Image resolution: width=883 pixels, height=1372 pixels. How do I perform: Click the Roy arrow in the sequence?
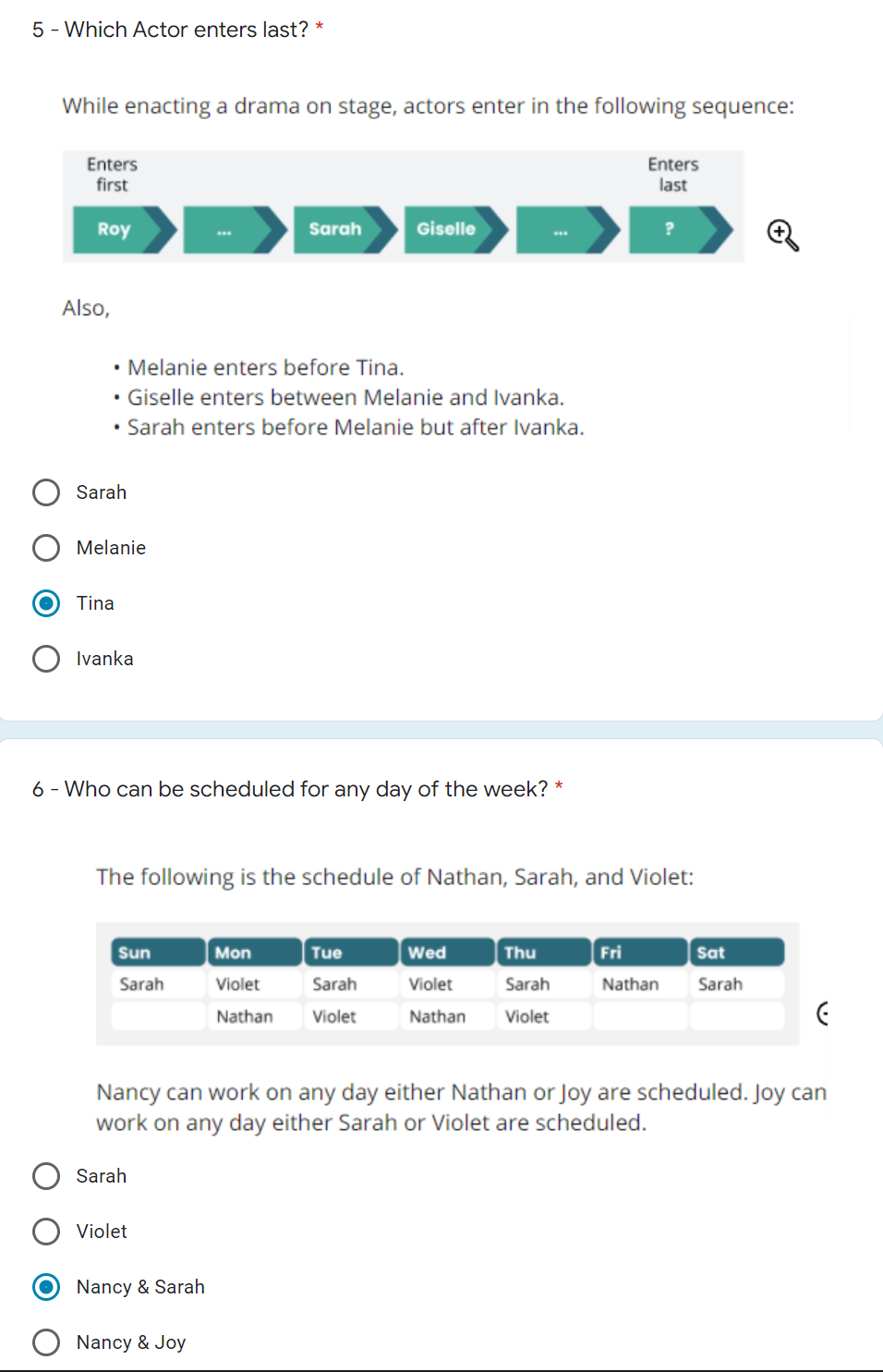point(125,229)
